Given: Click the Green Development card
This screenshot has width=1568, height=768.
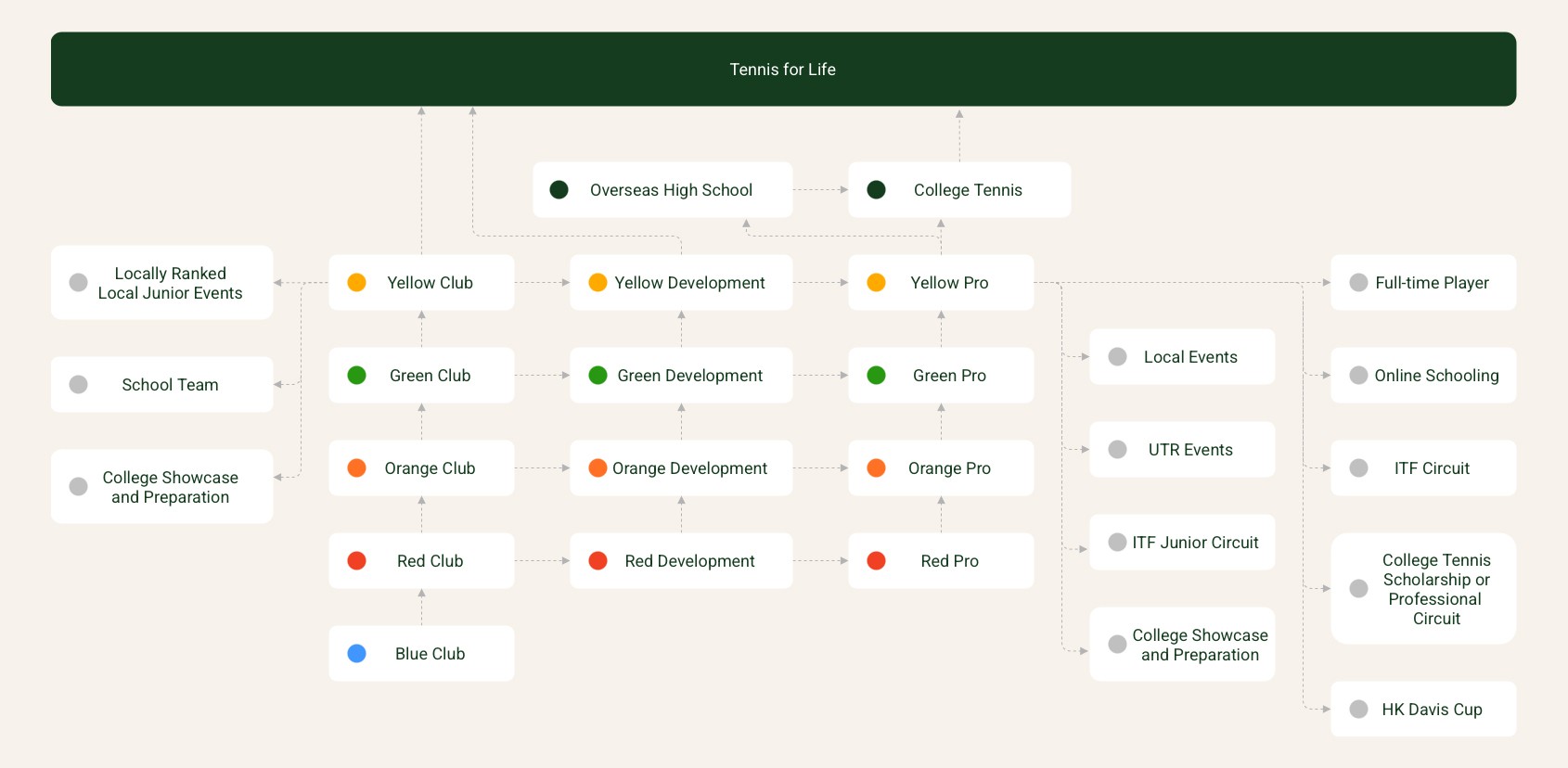Looking at the screenshot, I should tap(681, 375).
